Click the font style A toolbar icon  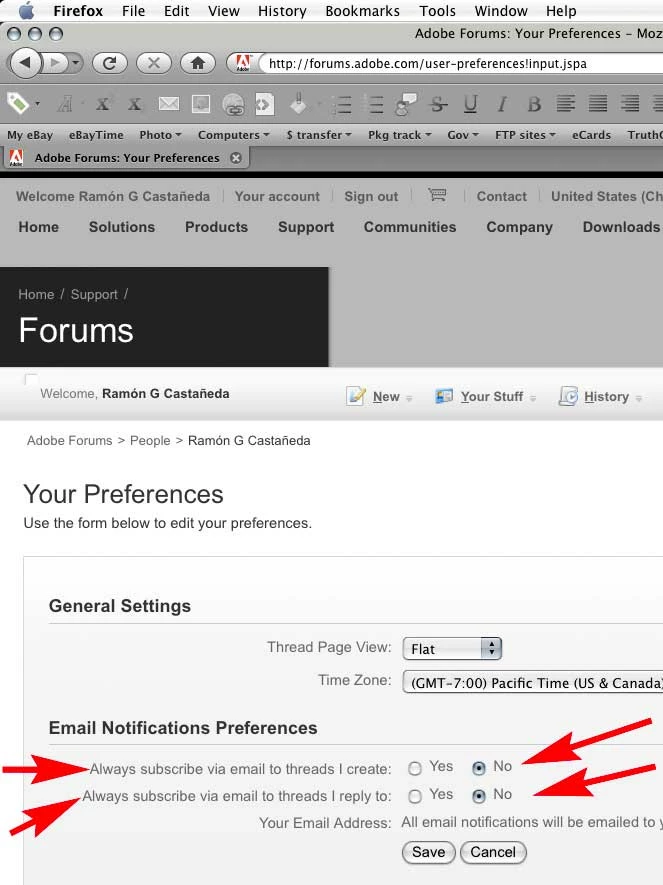[65, 104]
